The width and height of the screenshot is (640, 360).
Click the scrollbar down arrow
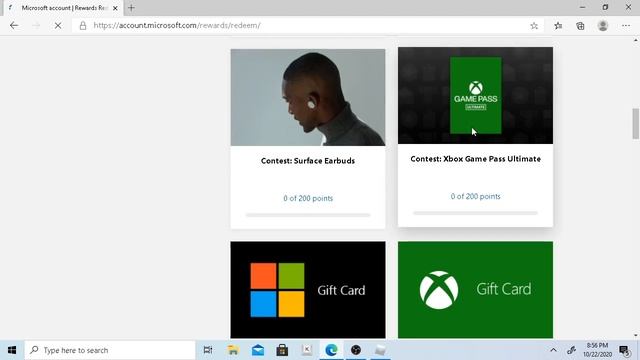point(636,335)
